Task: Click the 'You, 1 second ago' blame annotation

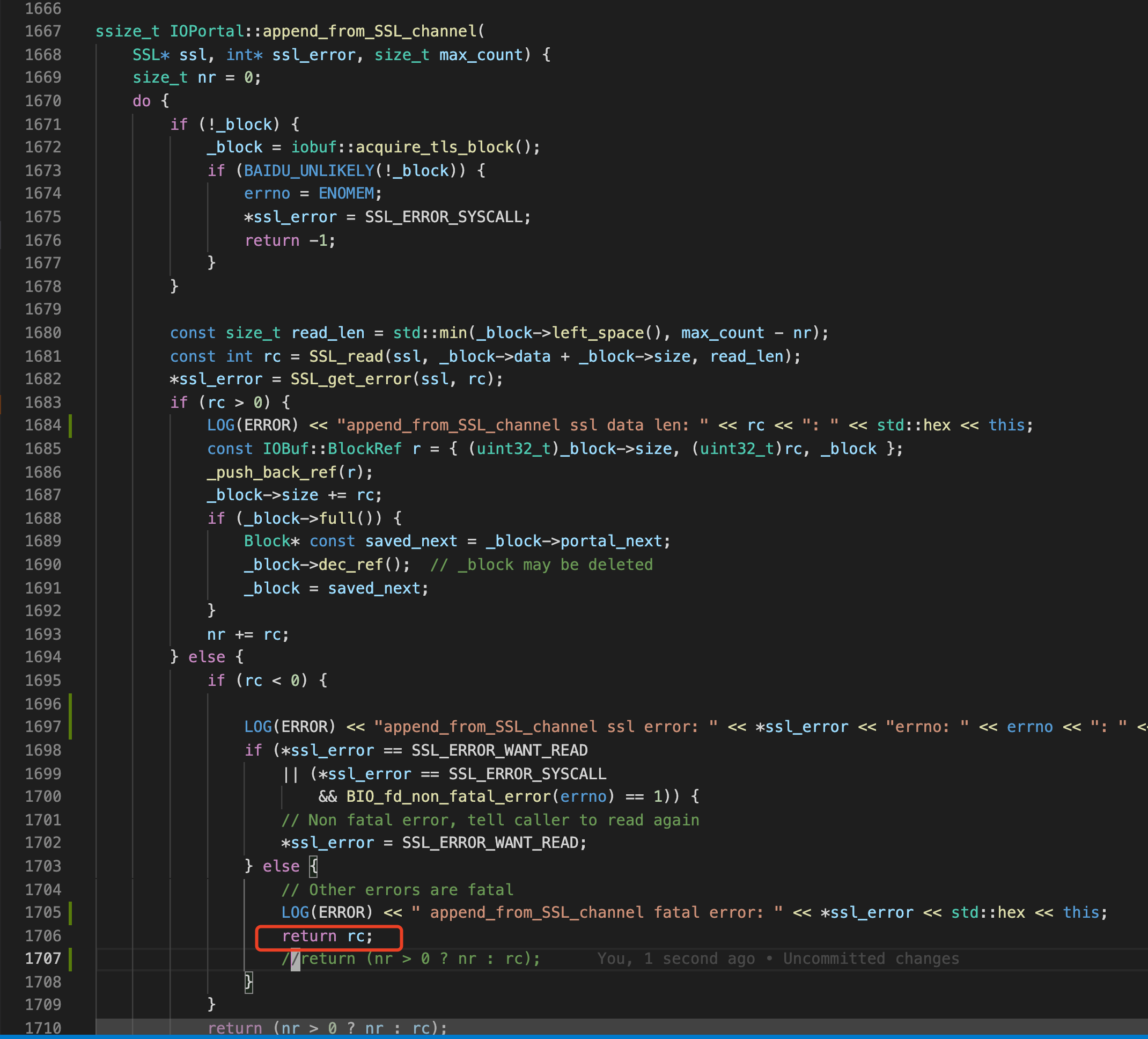Action: coord(675,958)
